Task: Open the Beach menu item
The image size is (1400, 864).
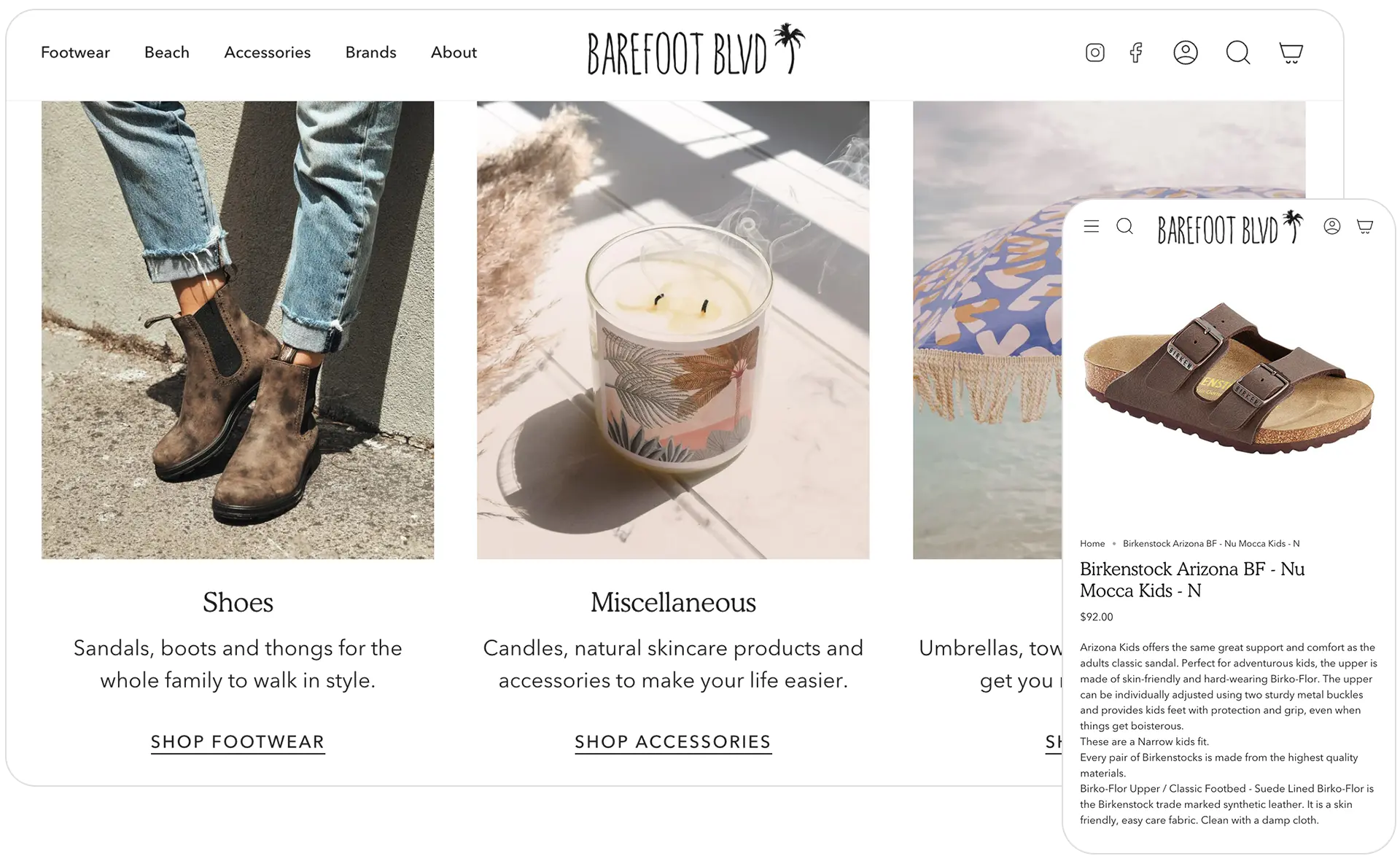Action: (x=167, y=52)
